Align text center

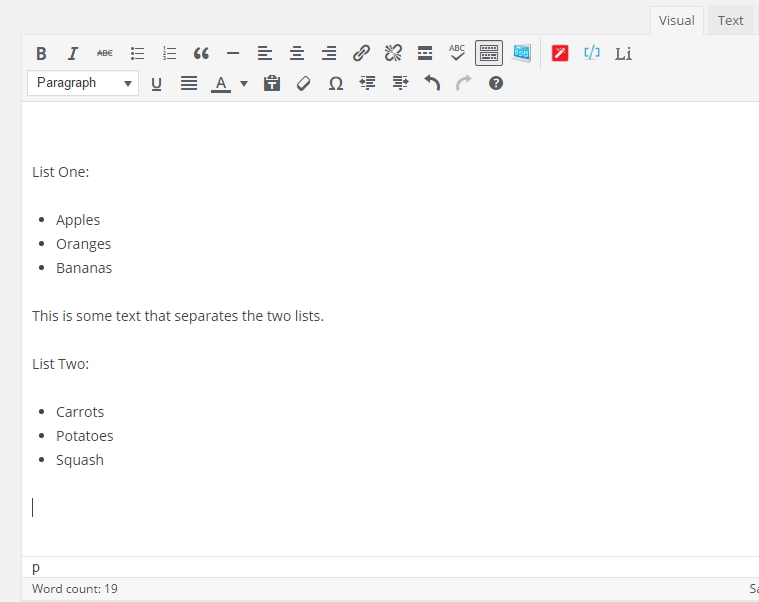pos(297,53)
